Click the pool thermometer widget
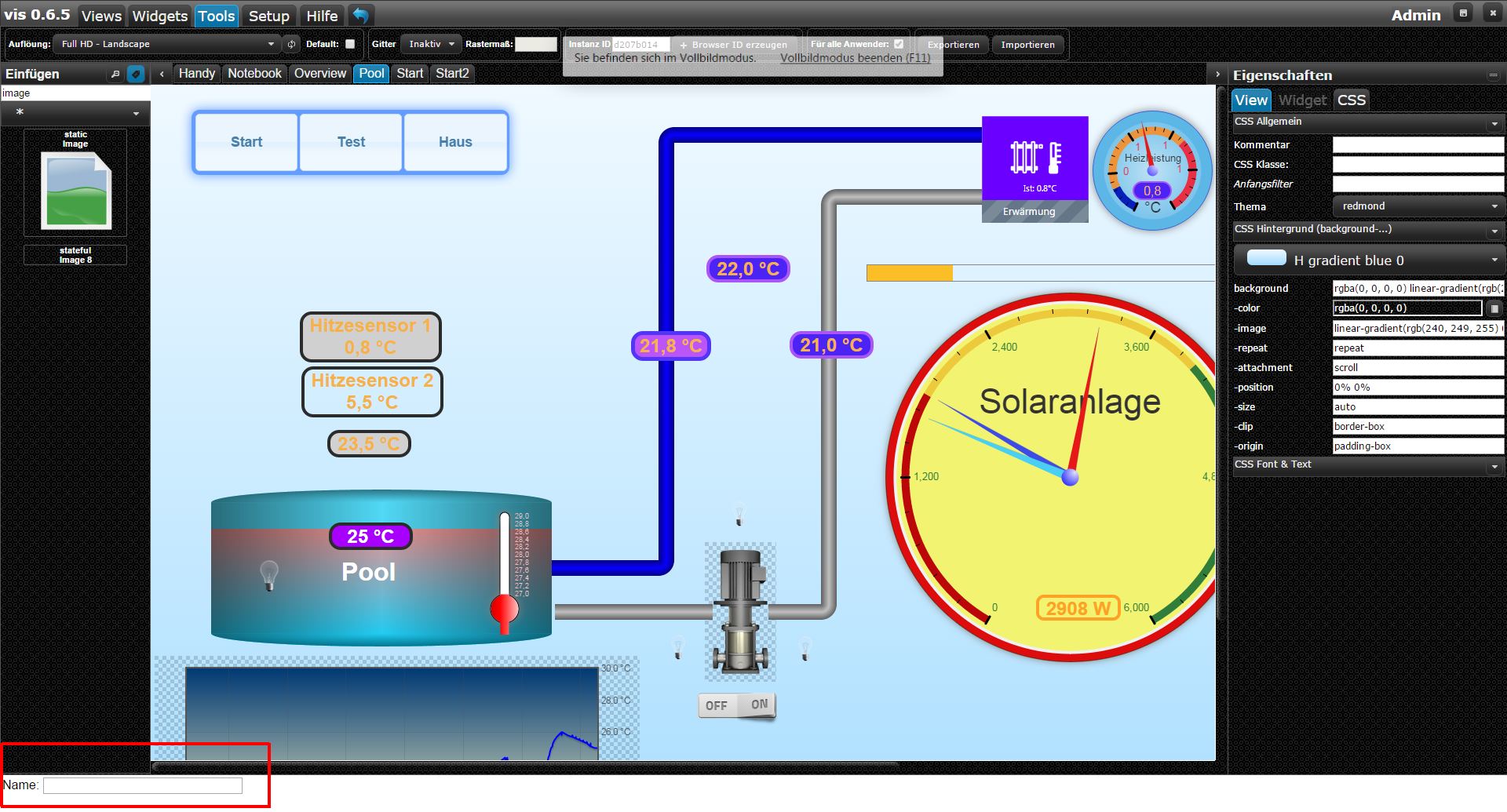Image resolution: width=1507 pixels, height=812 pixels. (505, 573)
